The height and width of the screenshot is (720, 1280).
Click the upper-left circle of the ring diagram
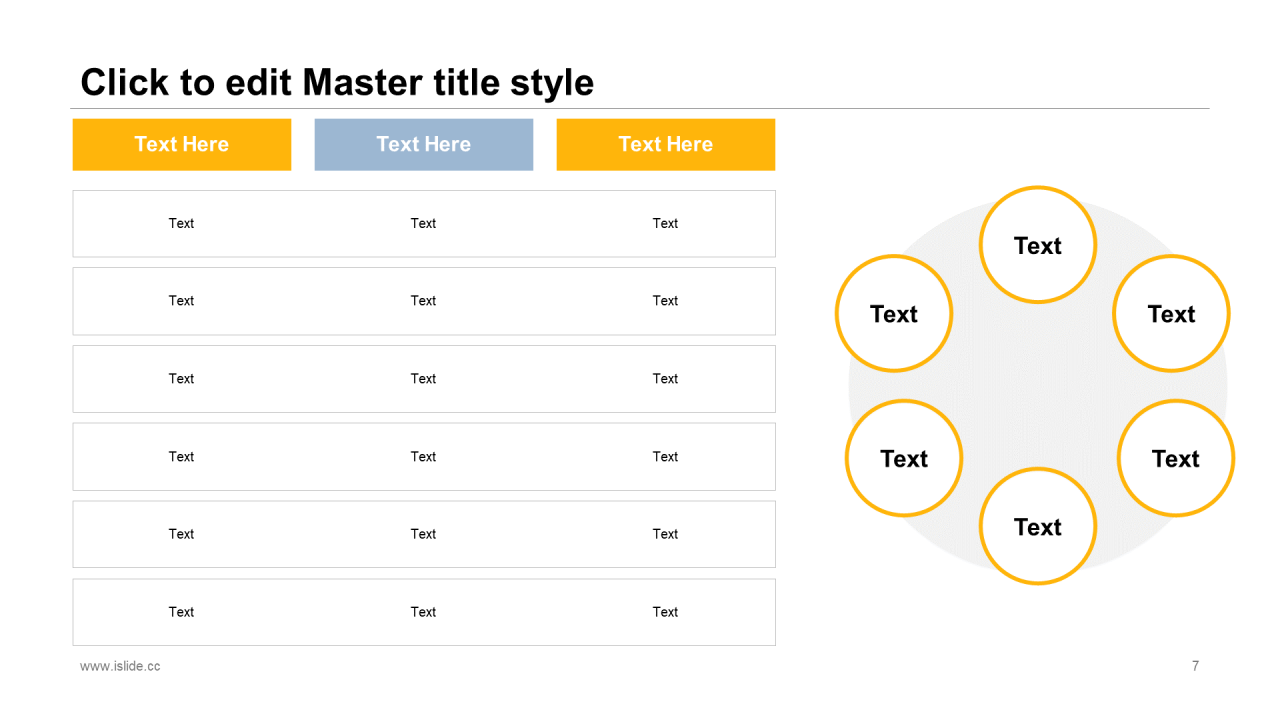tap(893, 314)
